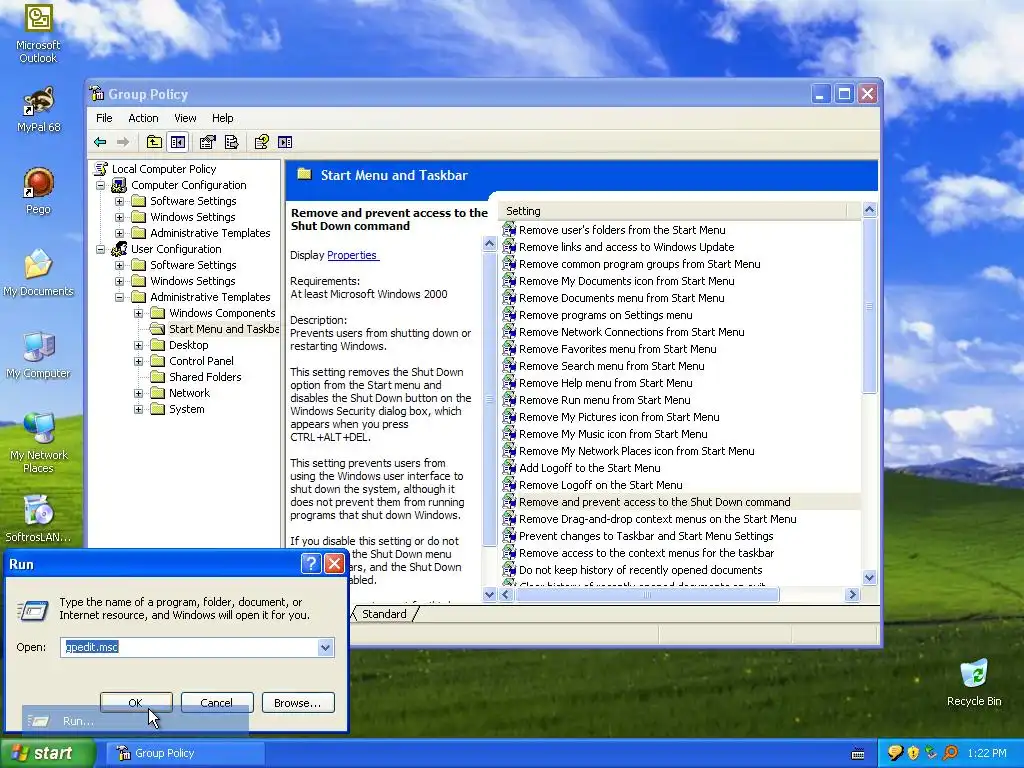The image size is (1024, 768).
Task: Select Shared Folders tree item
Action: tap(205, 377)
